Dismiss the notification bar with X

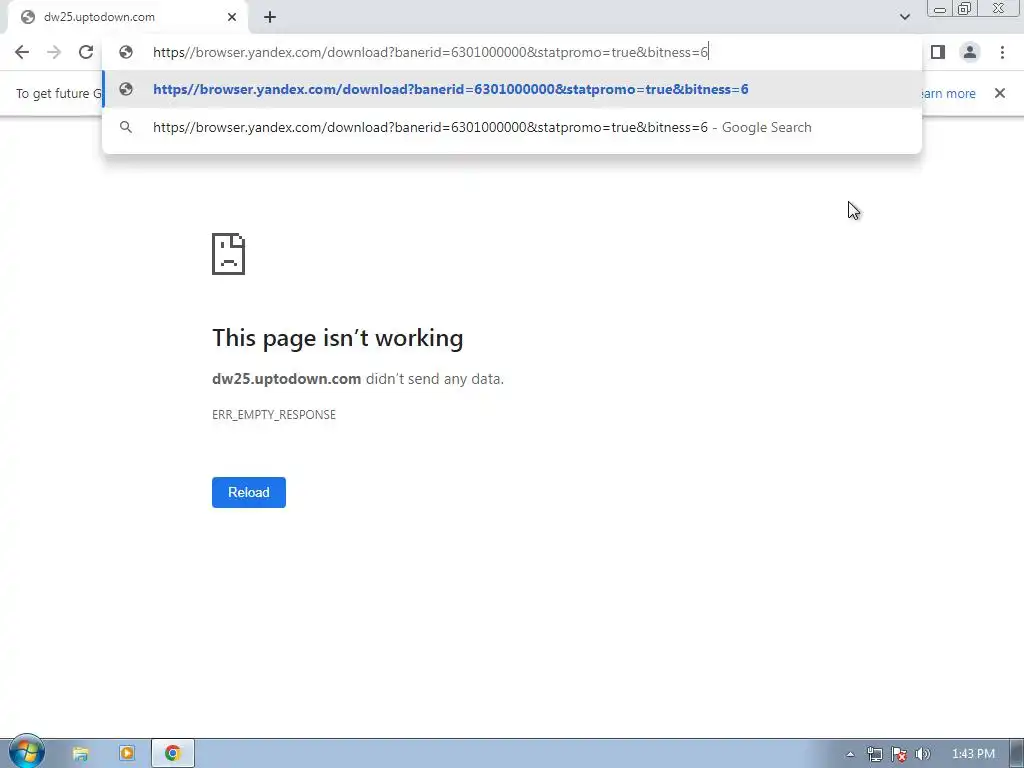tap(1000, 93)
